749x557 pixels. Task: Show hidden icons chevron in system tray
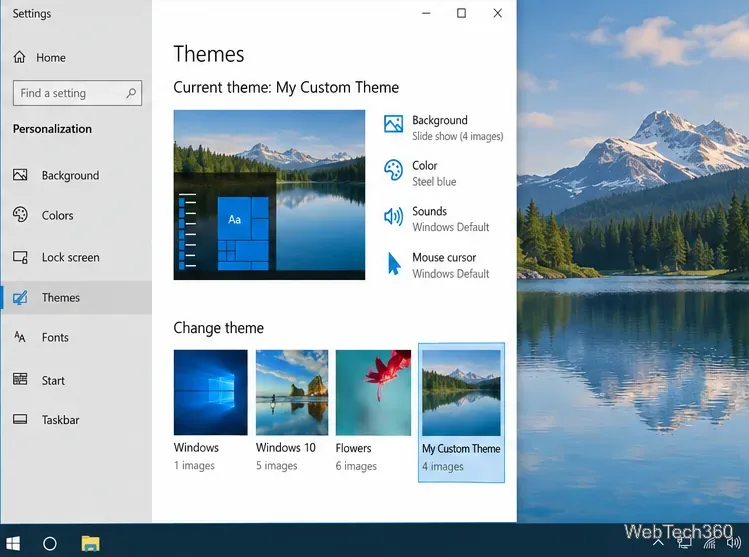coord(658,542)
